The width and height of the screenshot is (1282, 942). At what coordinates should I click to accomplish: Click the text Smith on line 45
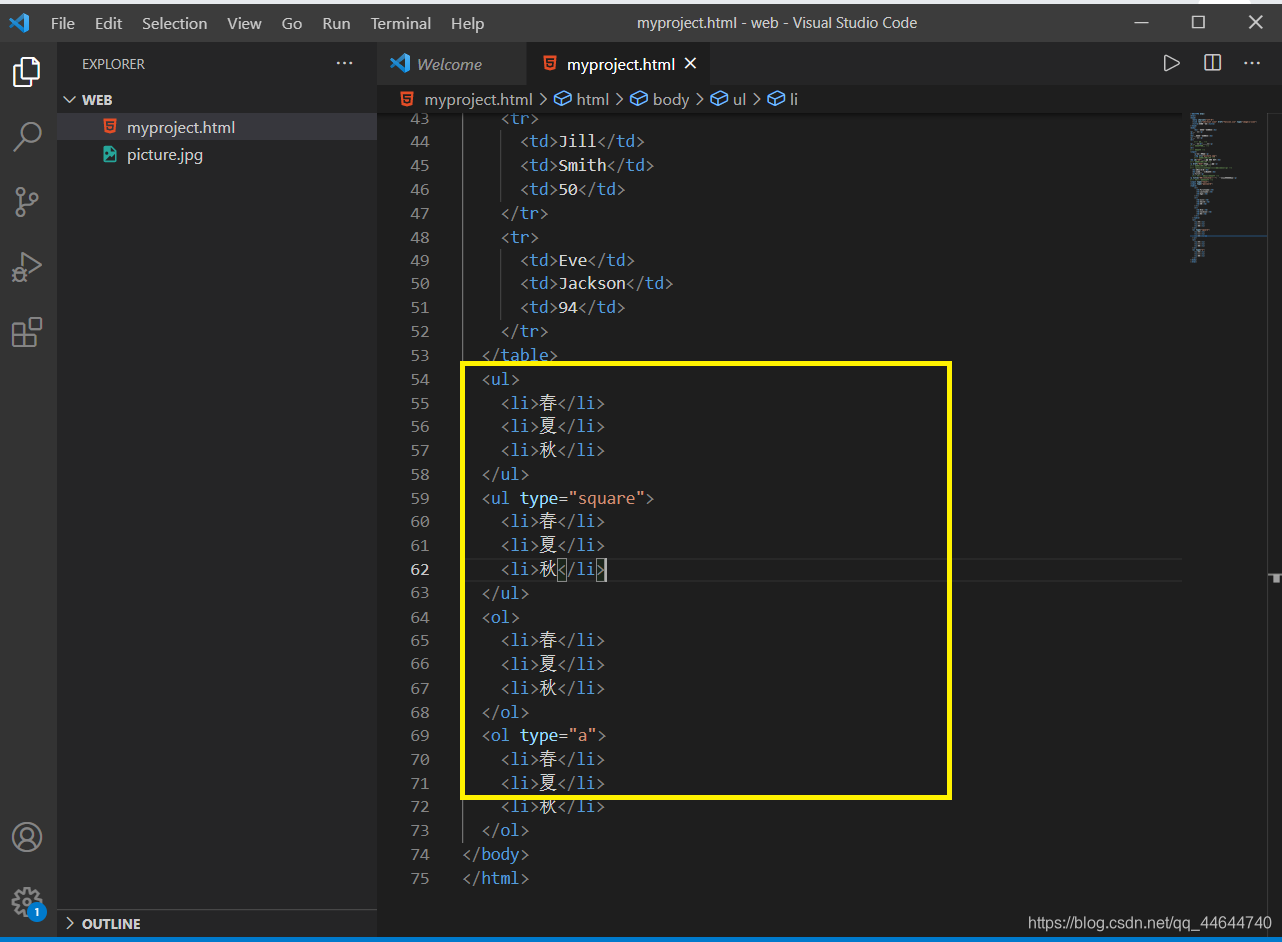pos(583,165)
